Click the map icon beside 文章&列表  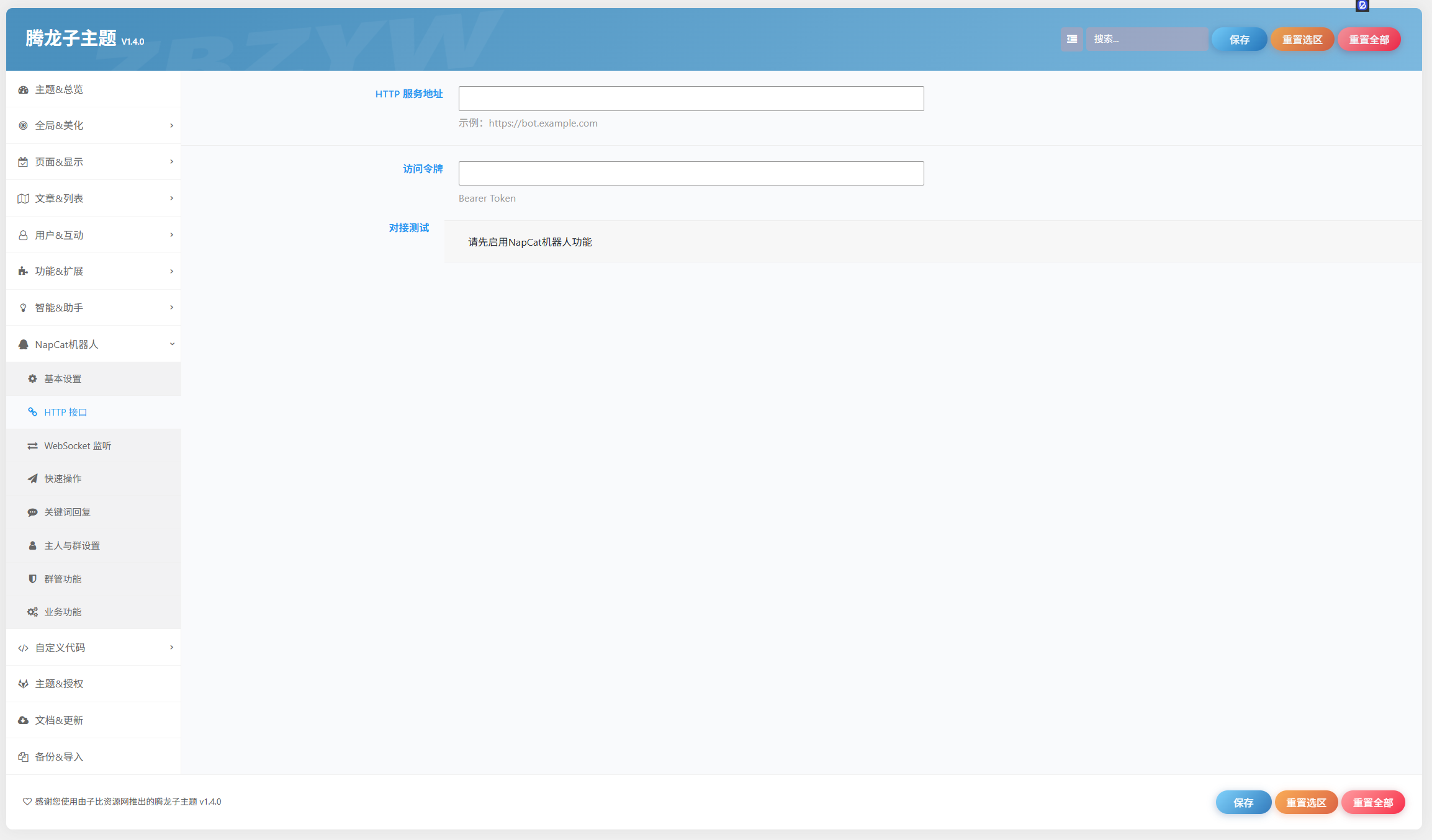(x=23, y=199)
